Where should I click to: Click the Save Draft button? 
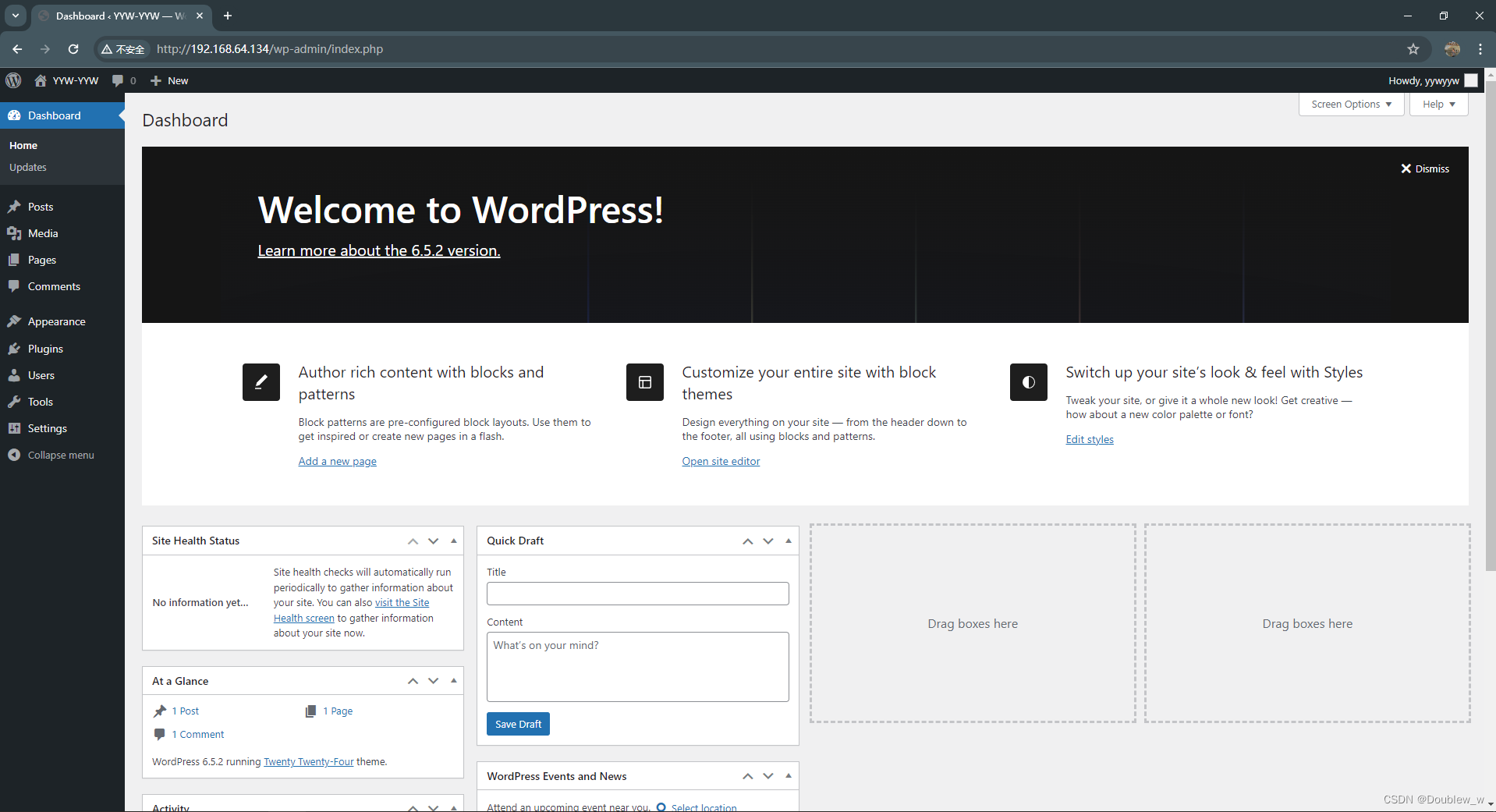517,724
